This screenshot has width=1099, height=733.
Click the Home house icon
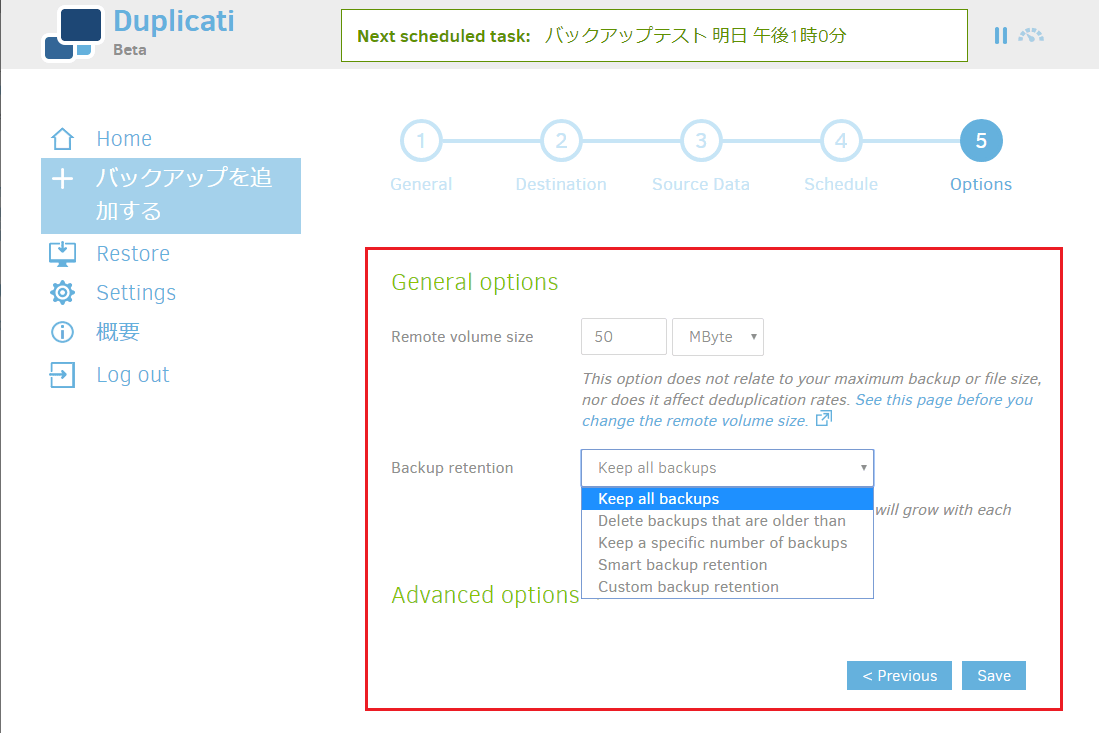62,139
